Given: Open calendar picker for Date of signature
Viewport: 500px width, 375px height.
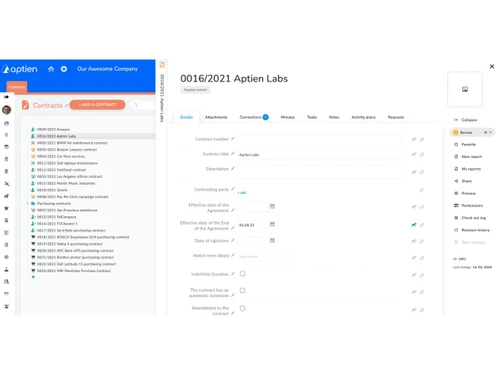Looking at the screenshot, I should (272, 240).
